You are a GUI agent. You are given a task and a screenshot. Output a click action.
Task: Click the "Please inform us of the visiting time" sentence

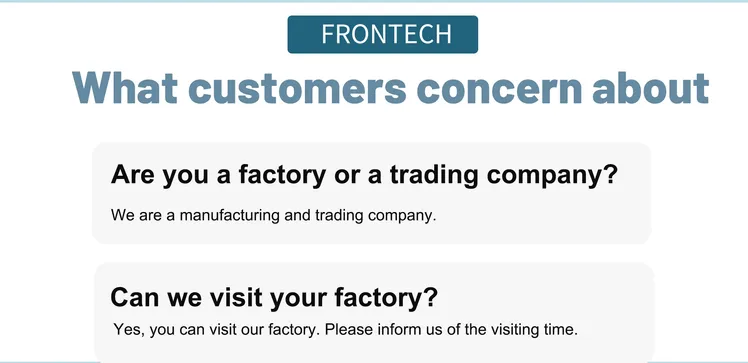[x=451, y=330]
